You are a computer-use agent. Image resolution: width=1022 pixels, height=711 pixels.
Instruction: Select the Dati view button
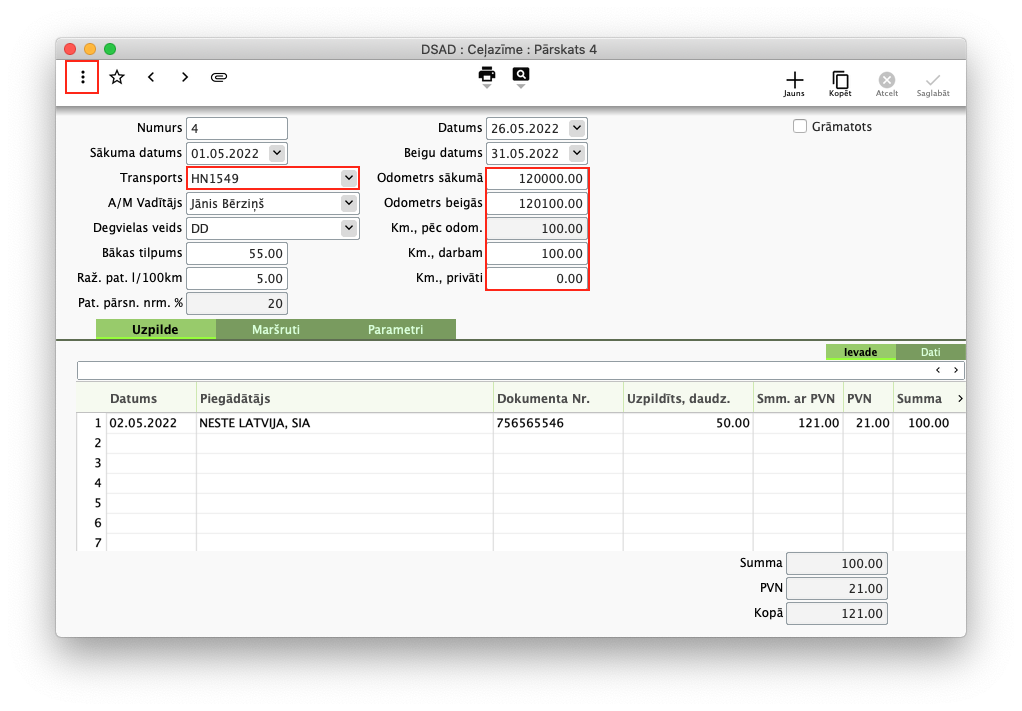930,352
